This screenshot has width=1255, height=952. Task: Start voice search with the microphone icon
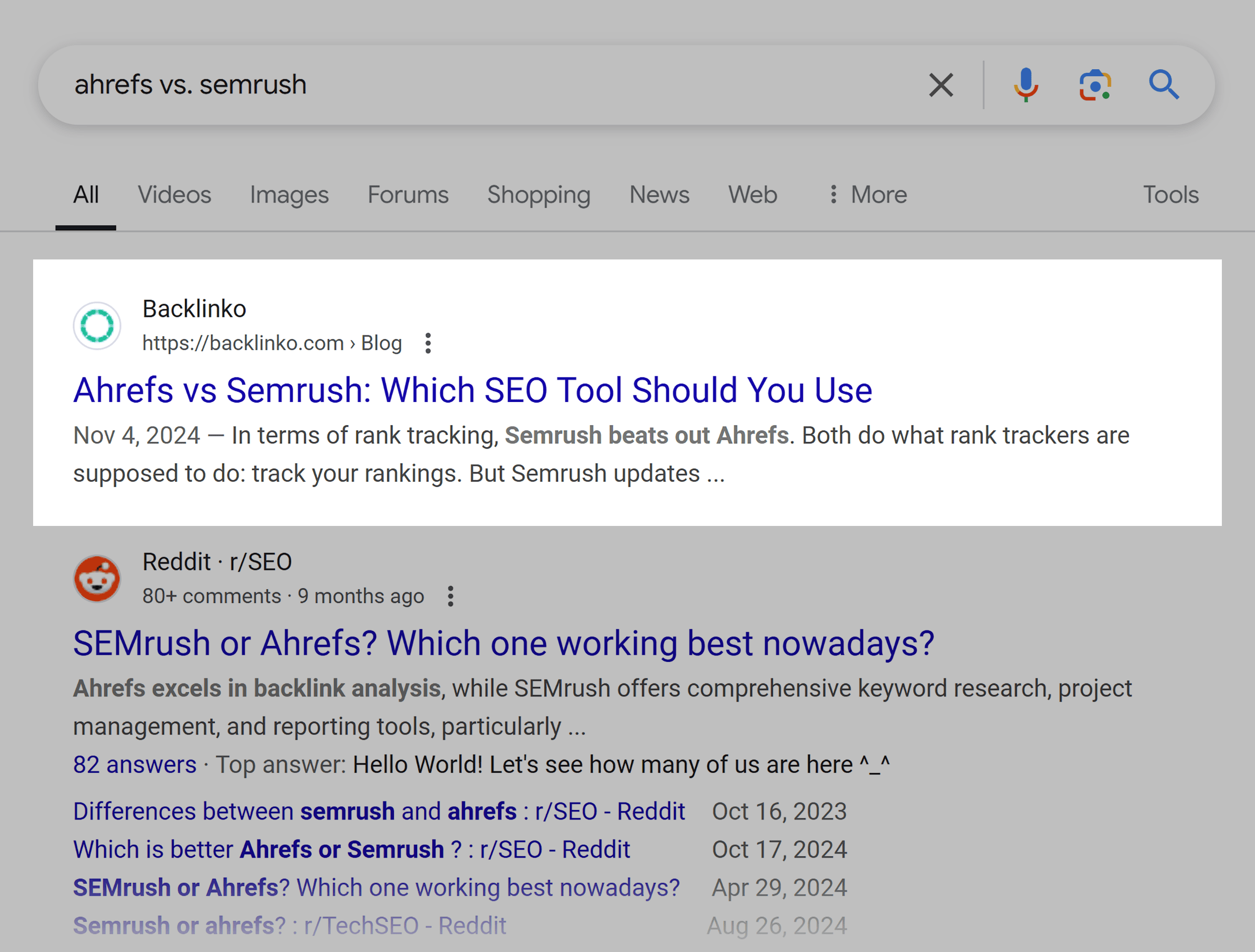coord(1026,85)
